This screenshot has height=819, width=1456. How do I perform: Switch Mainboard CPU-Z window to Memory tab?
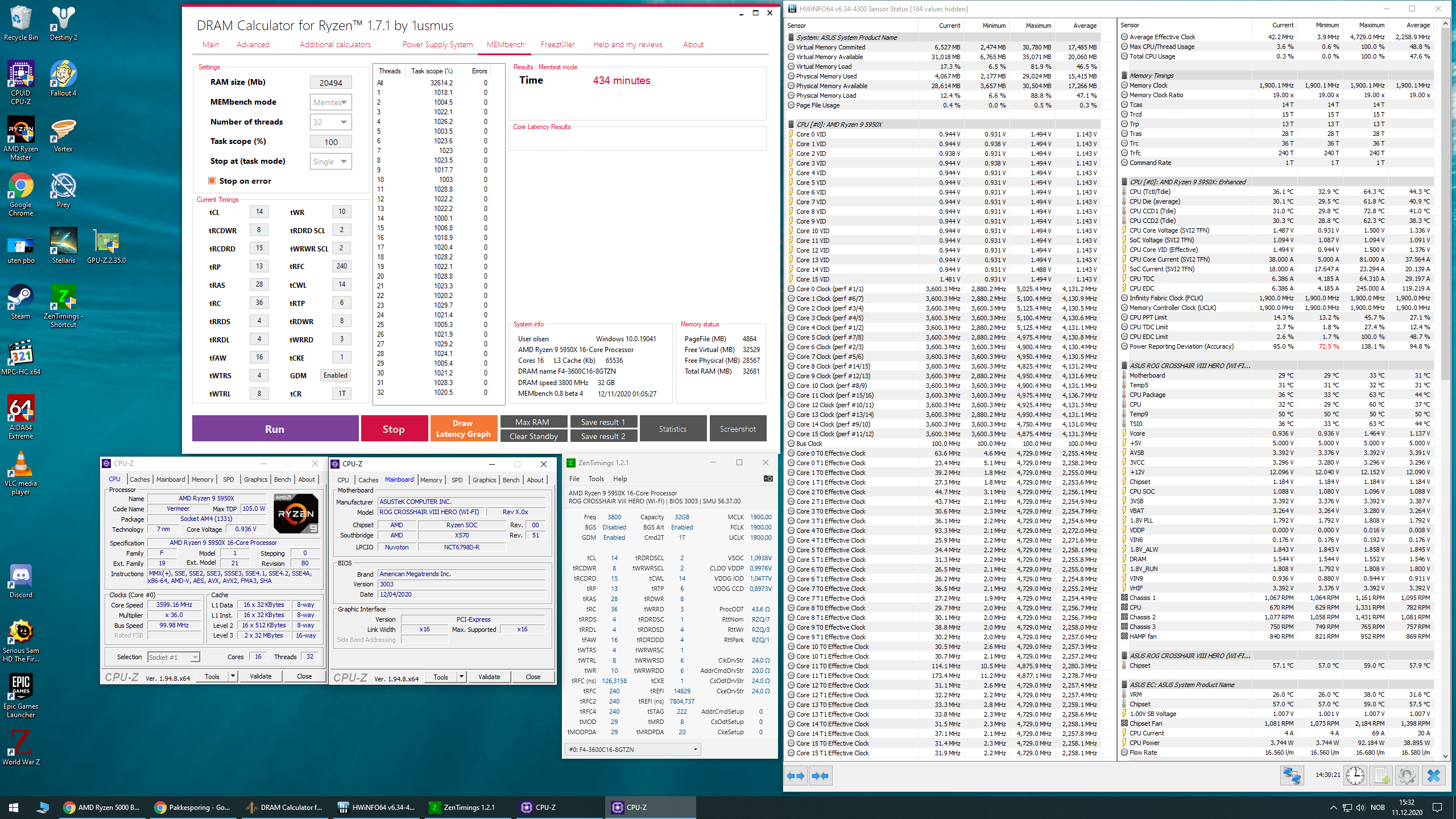coord(431,480)
